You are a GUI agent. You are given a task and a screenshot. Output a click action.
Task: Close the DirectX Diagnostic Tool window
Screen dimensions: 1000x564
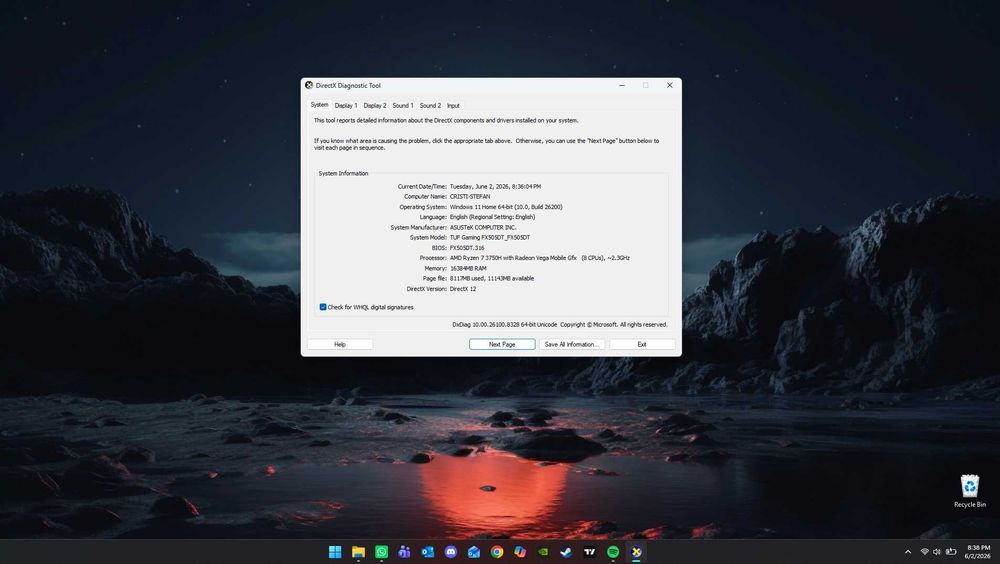pos(670,85)
